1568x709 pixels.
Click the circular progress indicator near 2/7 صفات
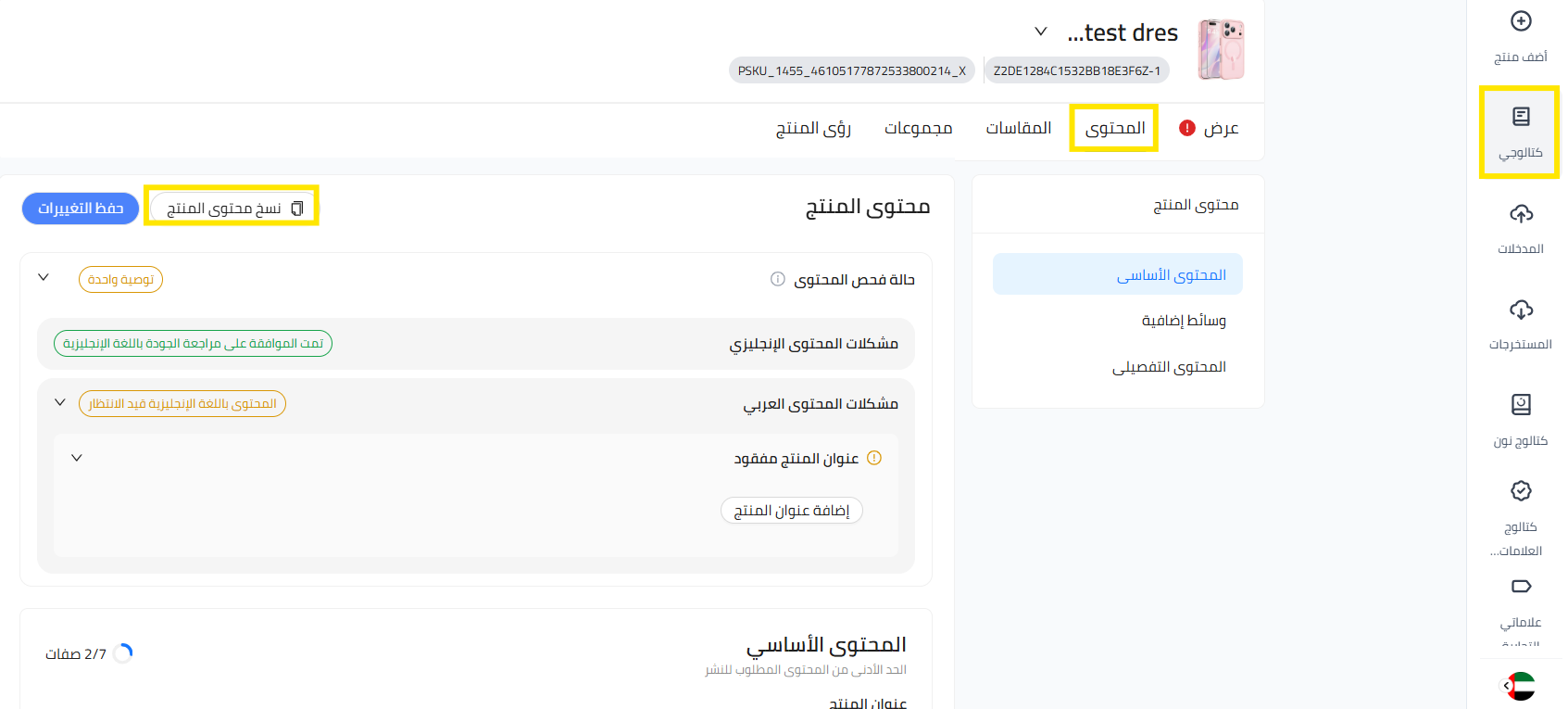coord(123,653)
